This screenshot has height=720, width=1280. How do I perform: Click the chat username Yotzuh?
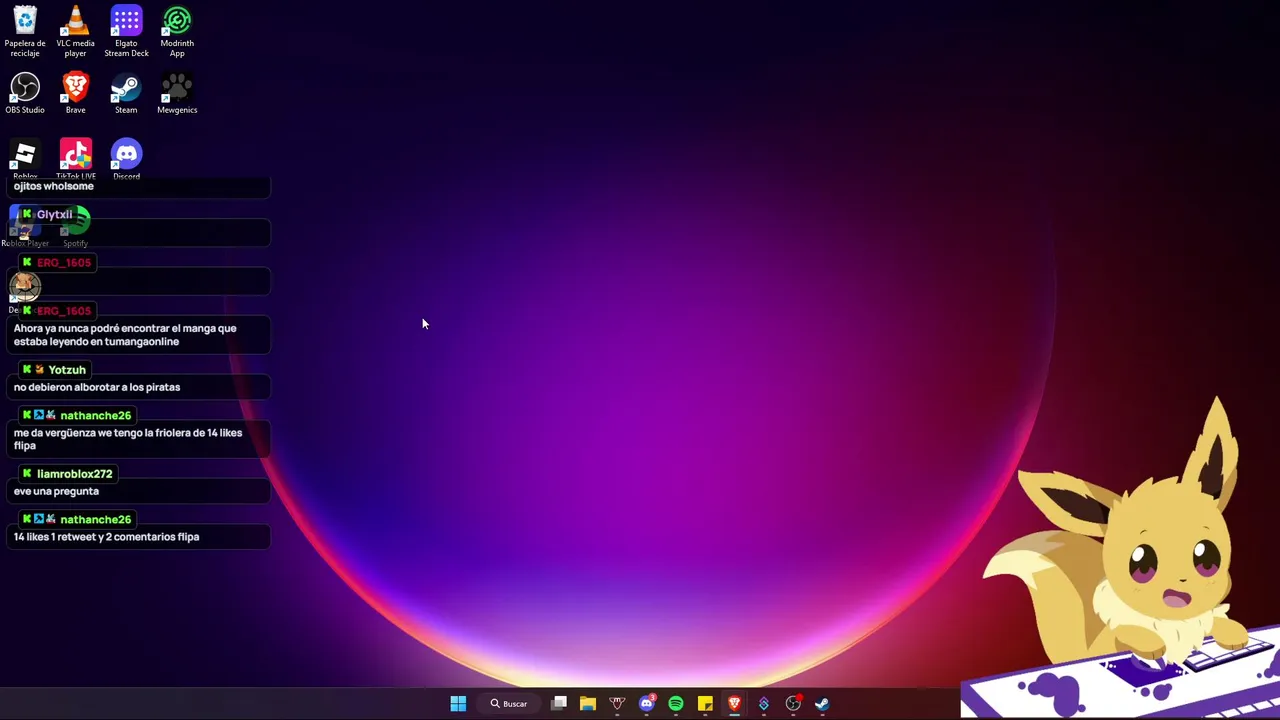click(x=67, y=370)
